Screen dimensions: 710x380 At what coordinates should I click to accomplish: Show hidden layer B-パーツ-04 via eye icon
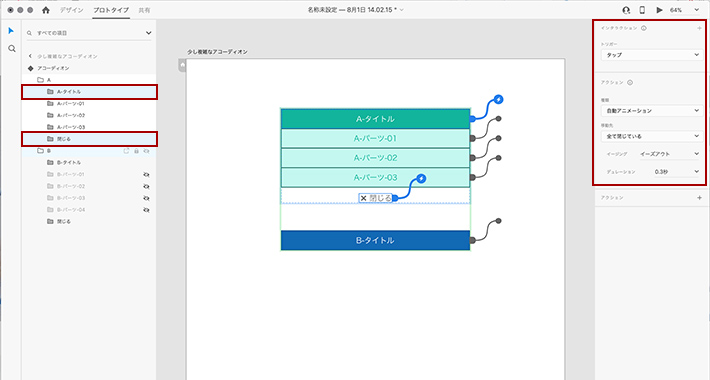click(146, 210)
